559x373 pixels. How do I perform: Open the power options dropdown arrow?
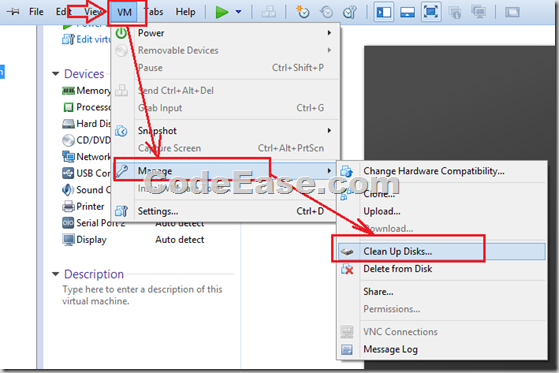pyautogui.click(x=239, y=12)
